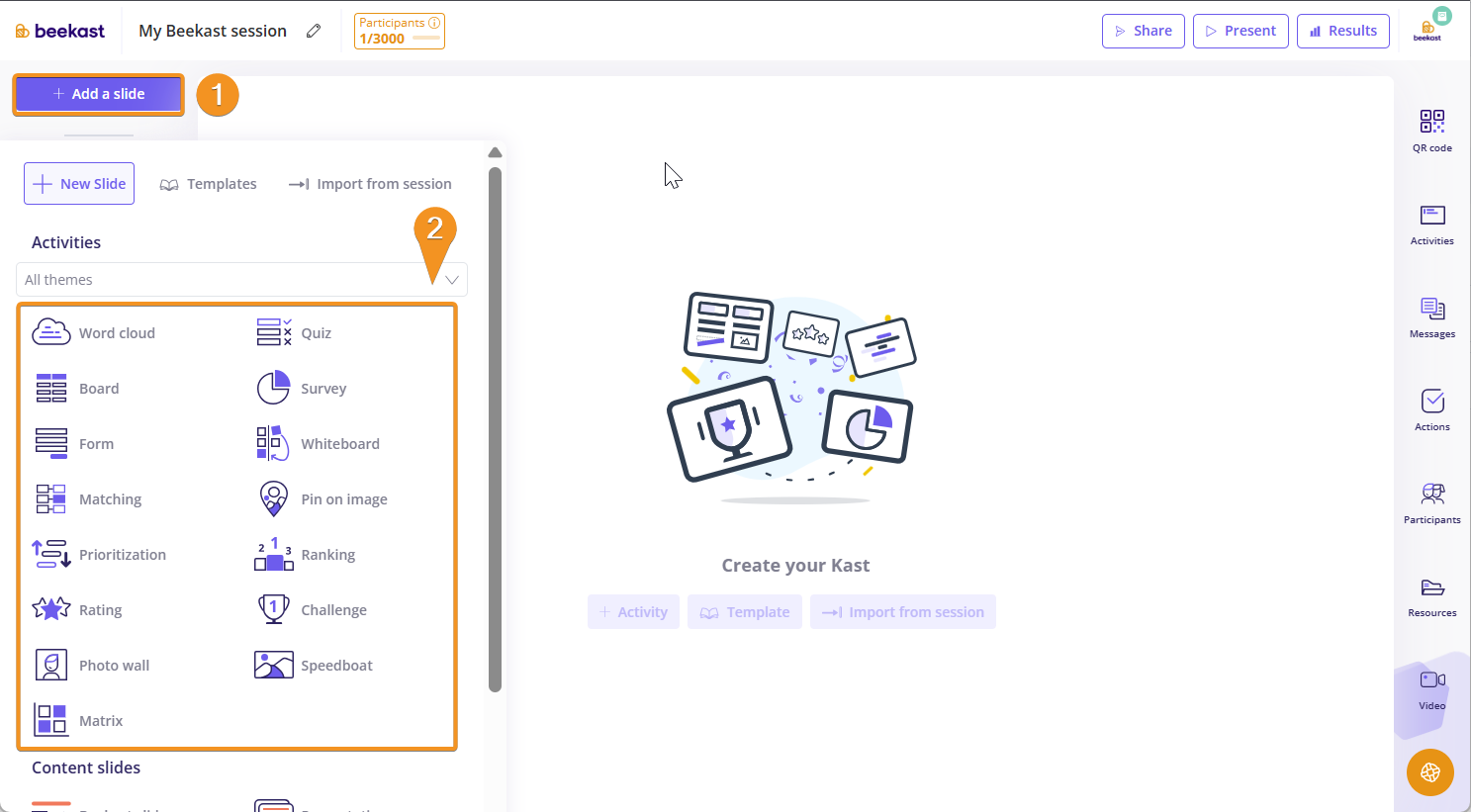Click the orange help circle button
The image size is (1471, 812).
pos(1429,772)
